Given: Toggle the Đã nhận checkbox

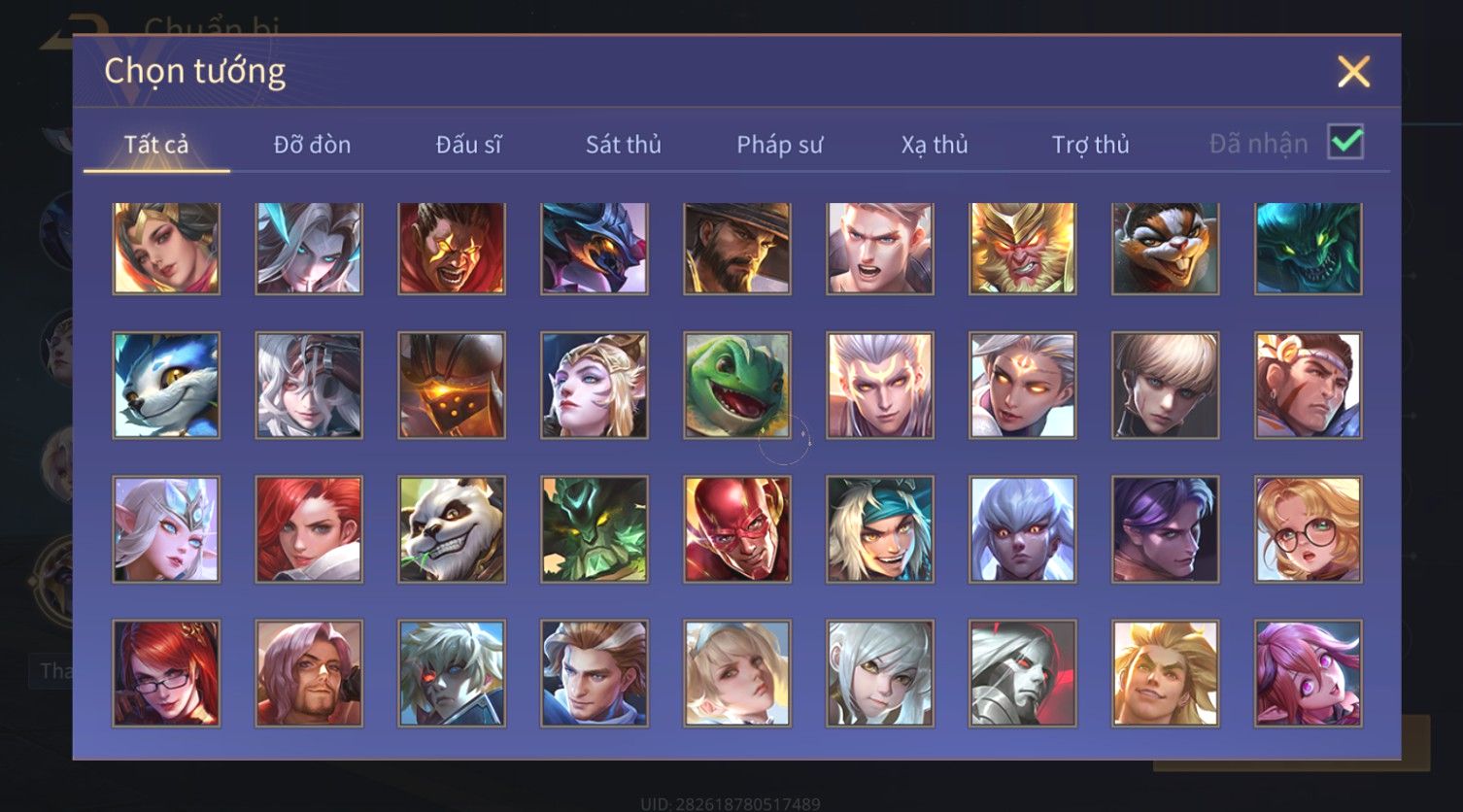Looking at the screenshot, I should pos(1345,143).
